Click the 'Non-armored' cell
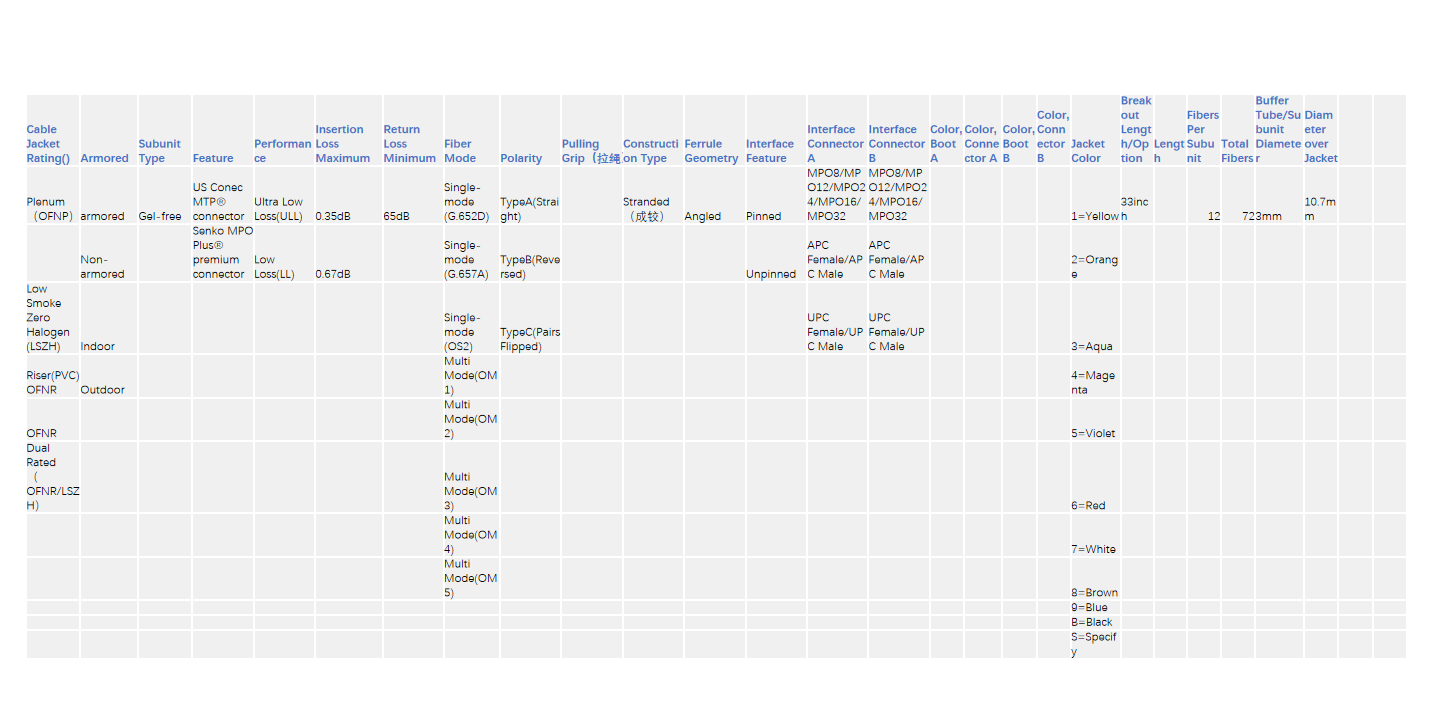This screenshot has height=728, width=1433. (108, 253)
